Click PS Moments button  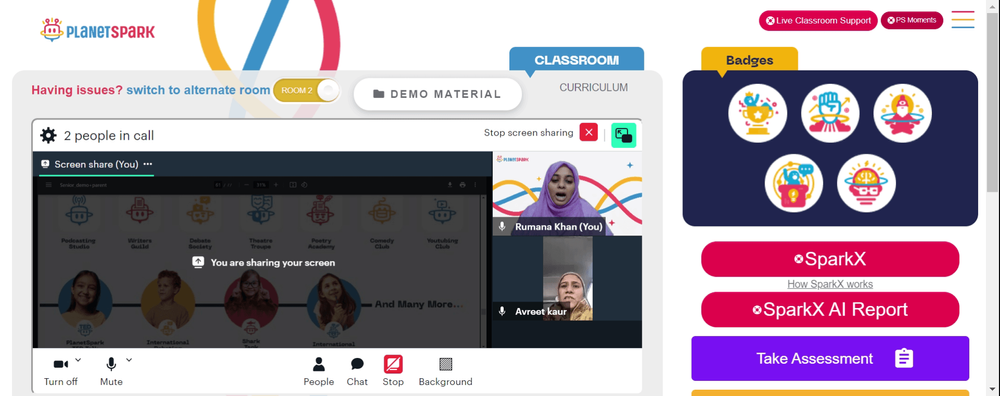912,20
